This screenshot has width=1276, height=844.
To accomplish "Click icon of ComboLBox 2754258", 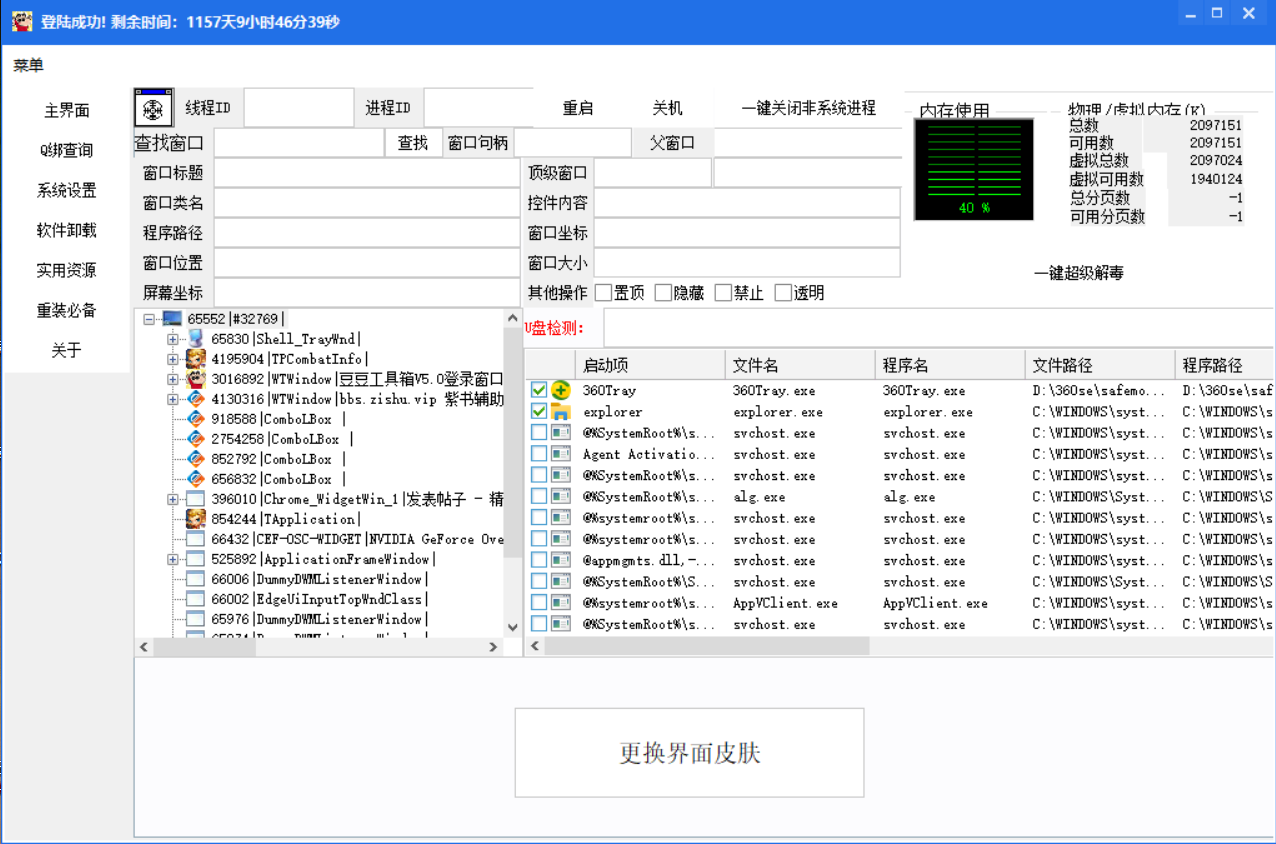I will click(195, 439).
